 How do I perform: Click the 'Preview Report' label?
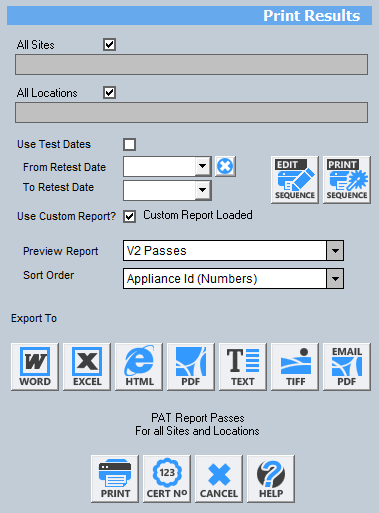point(60,251)
